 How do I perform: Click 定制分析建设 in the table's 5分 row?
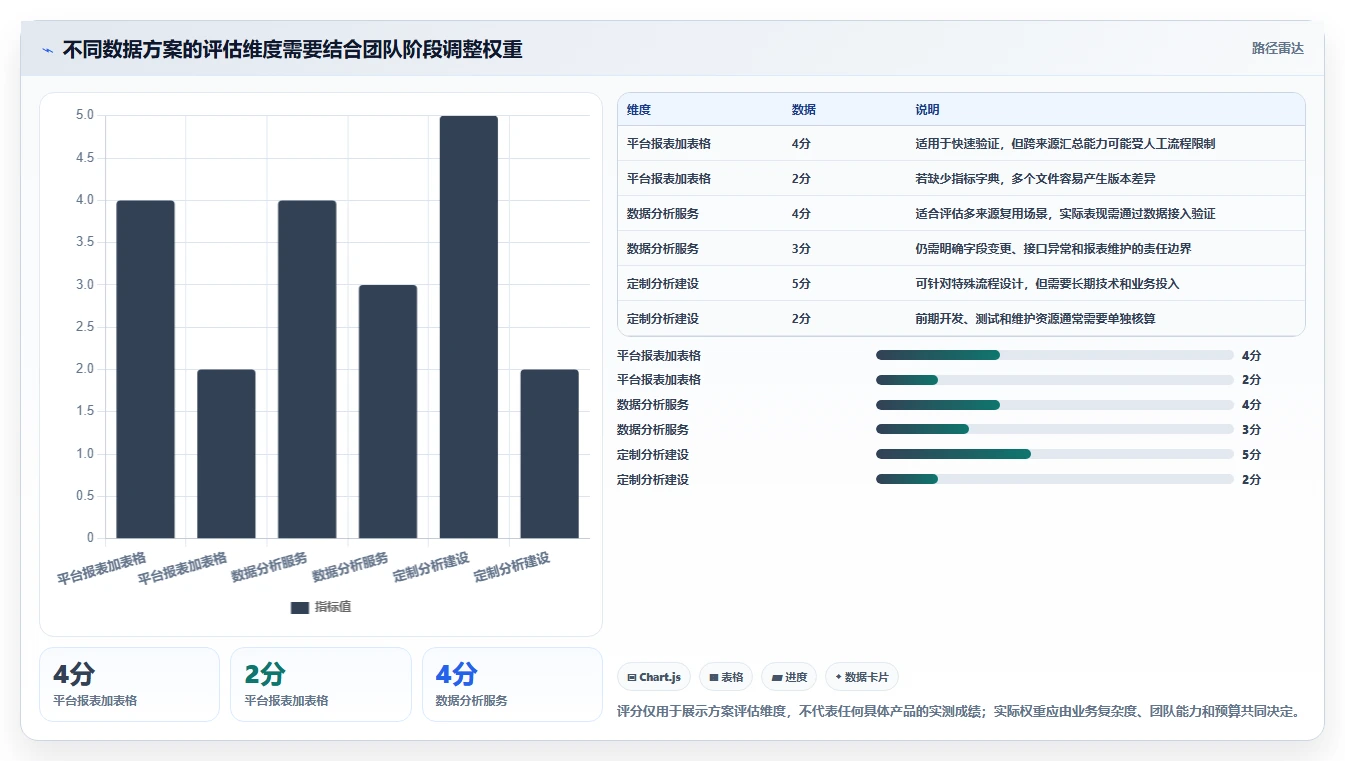(x=663, y=284)
